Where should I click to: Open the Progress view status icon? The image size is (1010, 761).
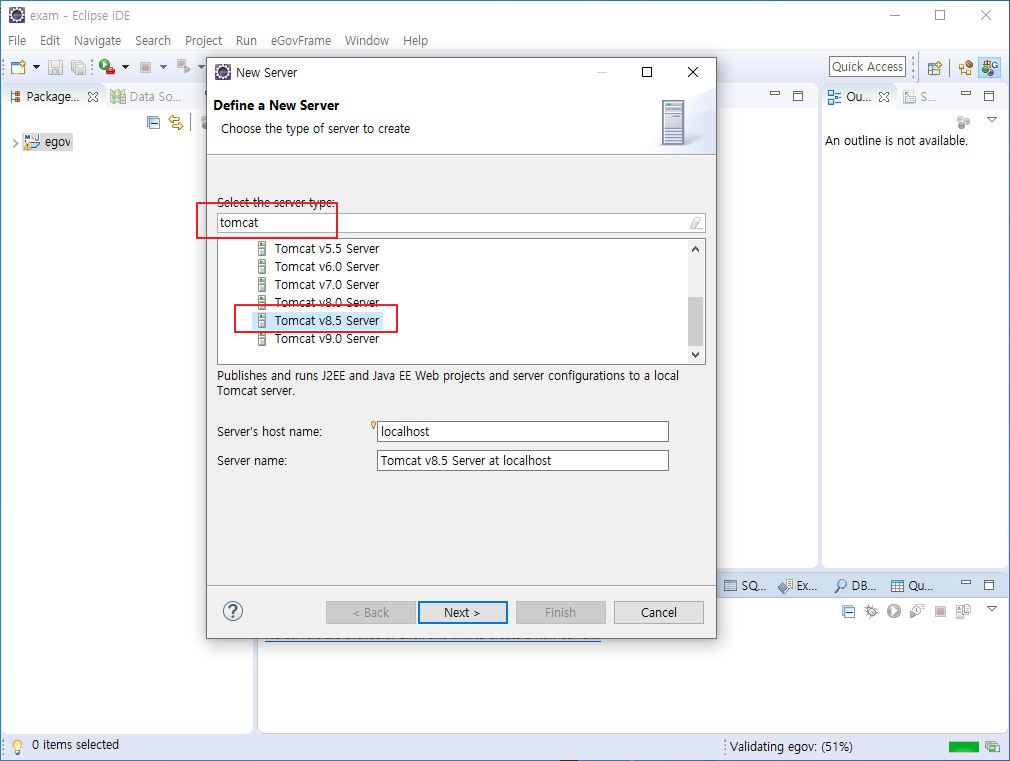pyautogui.click(x=993, y=747)
